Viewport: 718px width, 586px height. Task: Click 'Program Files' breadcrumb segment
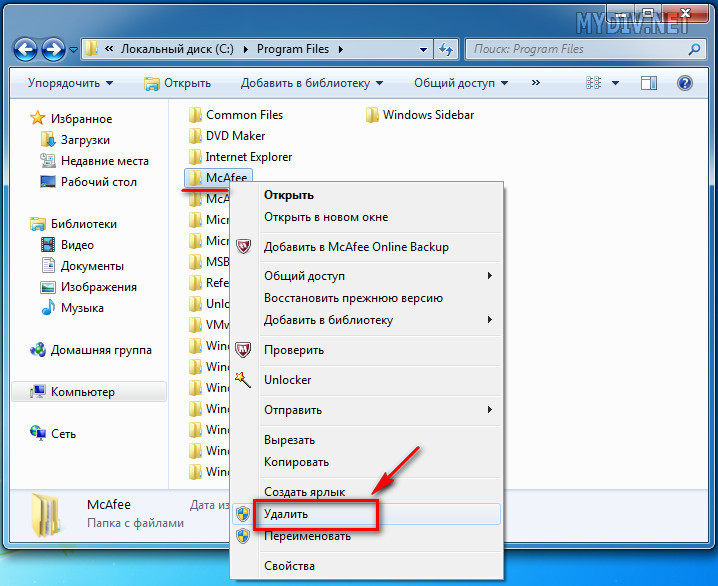pos(293,49)
